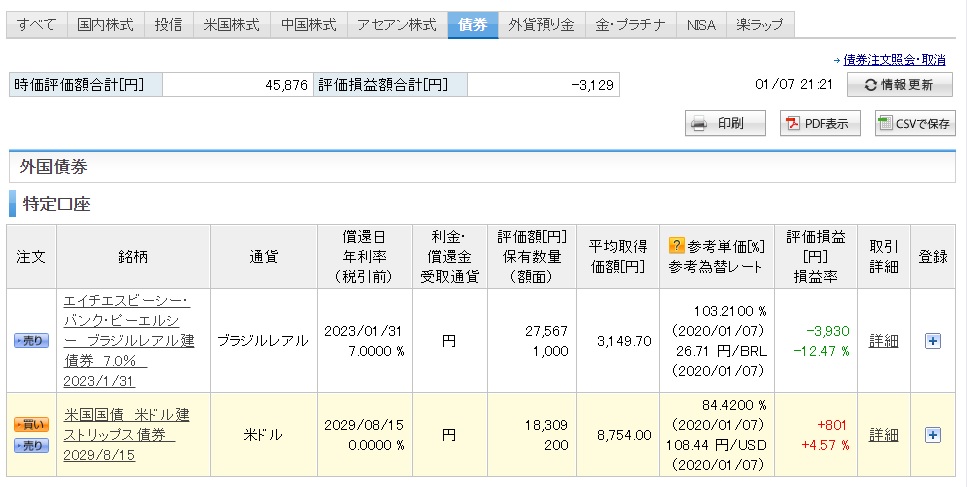This screenshot has width=967, height=487.
Task: Click the ブラジルレアル currency cell
Action: point(263,341)
